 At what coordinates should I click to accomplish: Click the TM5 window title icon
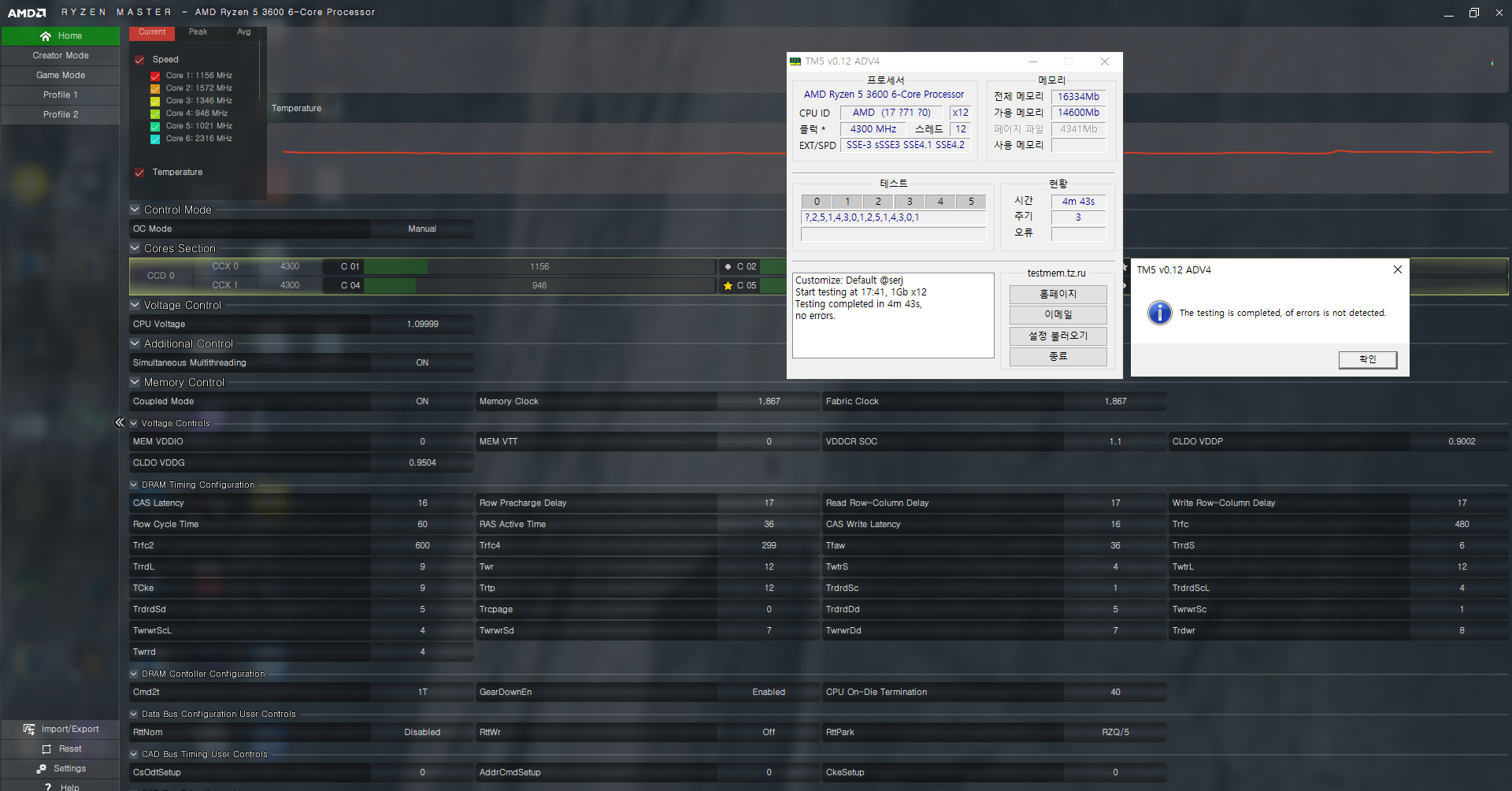tap(795, 61)
